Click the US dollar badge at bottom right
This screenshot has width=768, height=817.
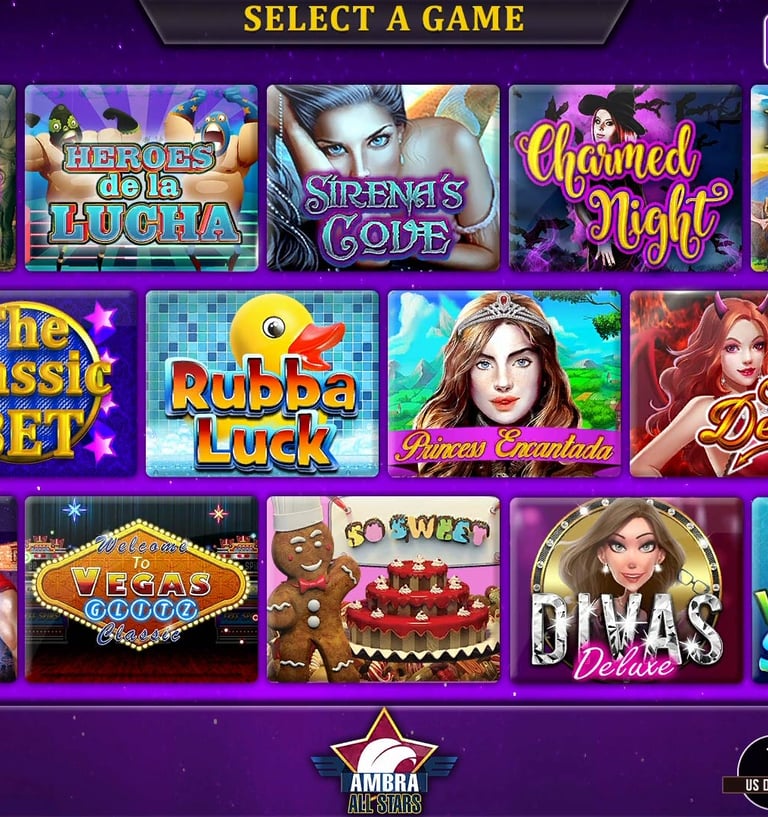[x=752, y=774]
